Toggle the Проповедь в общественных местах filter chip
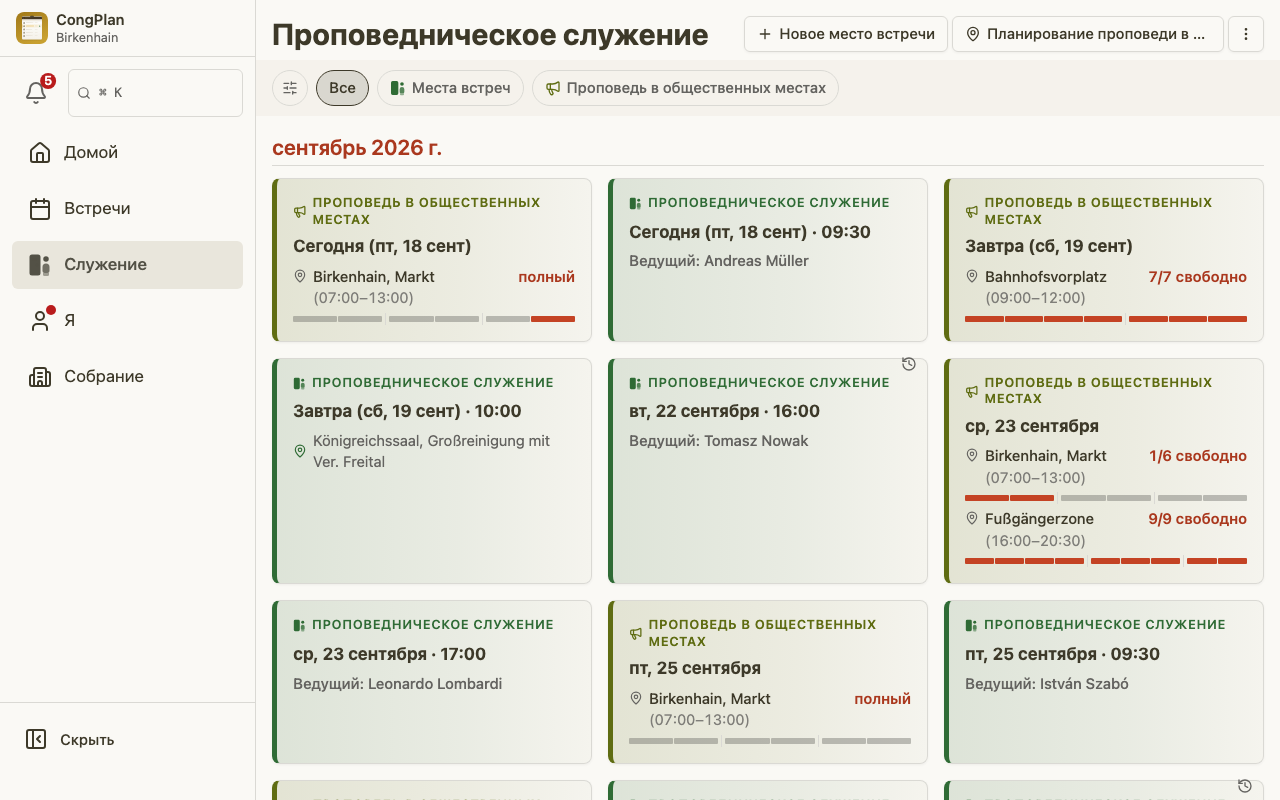The image size is (1280, 800). (685, 88)
